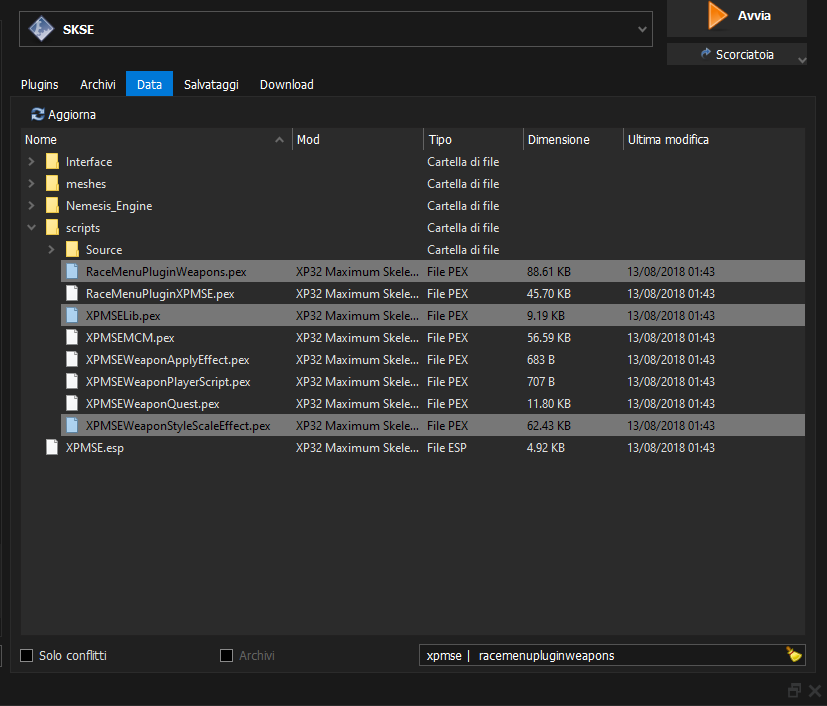Select XPMSEWeaponQuest.pex file name

[x=152, y=404]
